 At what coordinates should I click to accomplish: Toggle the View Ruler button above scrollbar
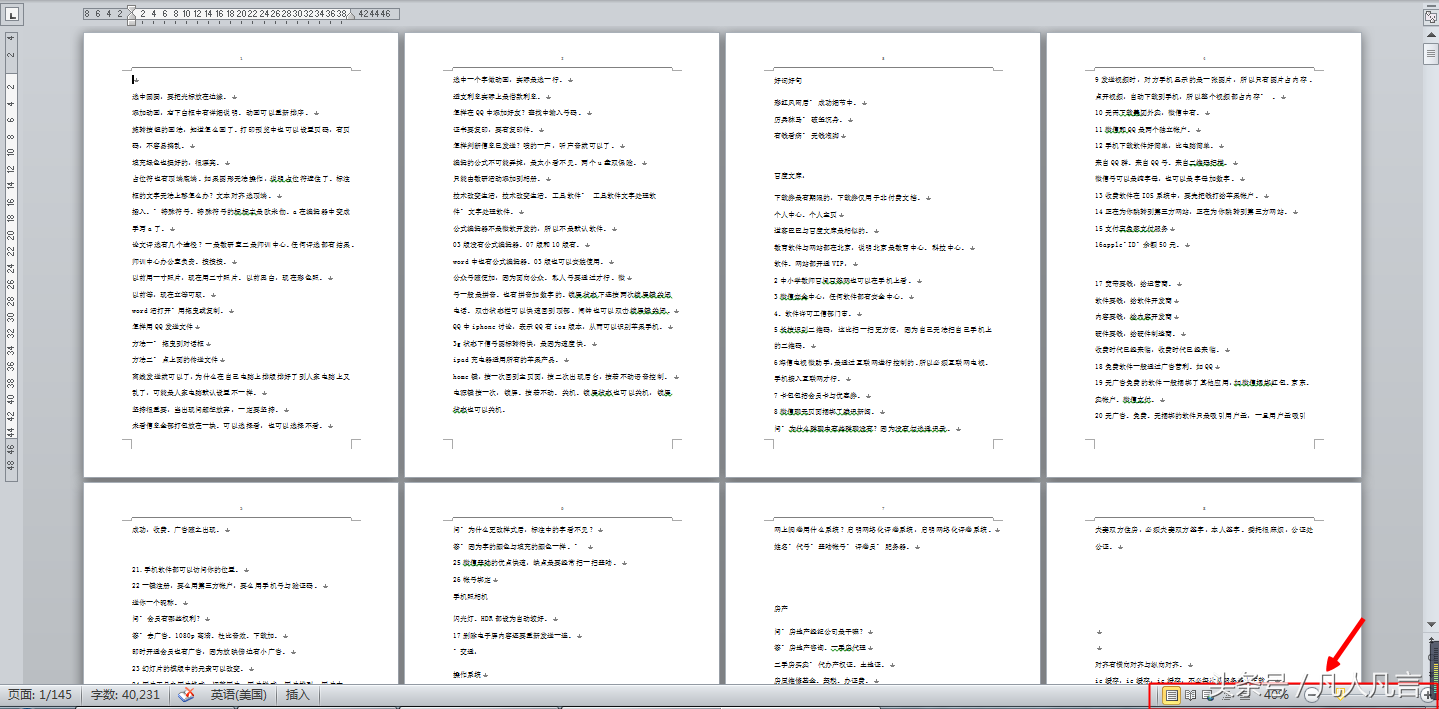pyautogui.click(x=1430, y=15)
